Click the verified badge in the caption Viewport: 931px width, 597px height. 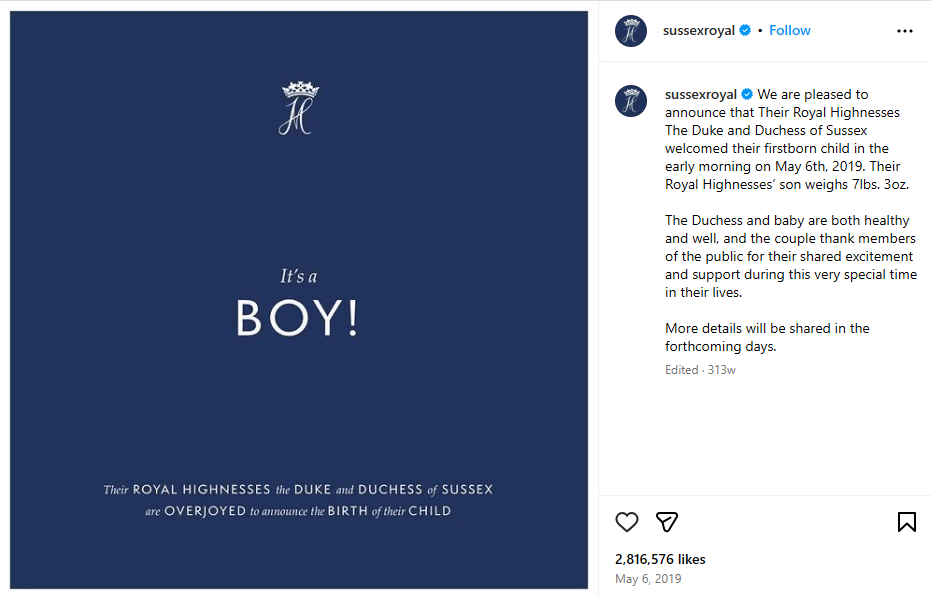(x=747, y=94)
